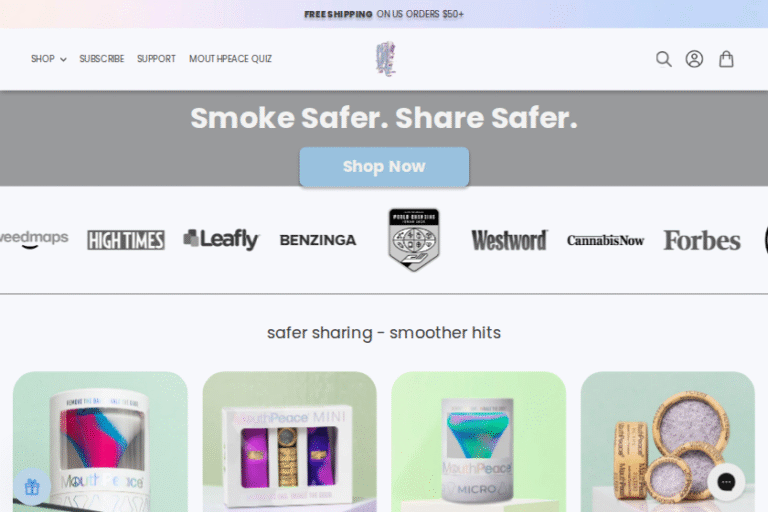Open the MouthPeace Micro product image
Viewport: 768px width, 512px height.
(x=479, y=442)
